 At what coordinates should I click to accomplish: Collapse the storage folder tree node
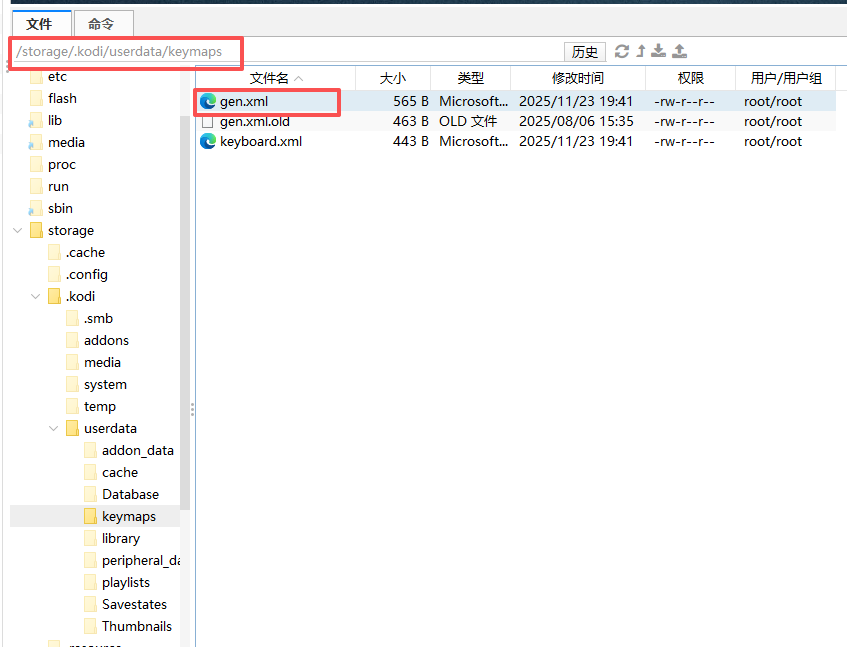[18, 230]
